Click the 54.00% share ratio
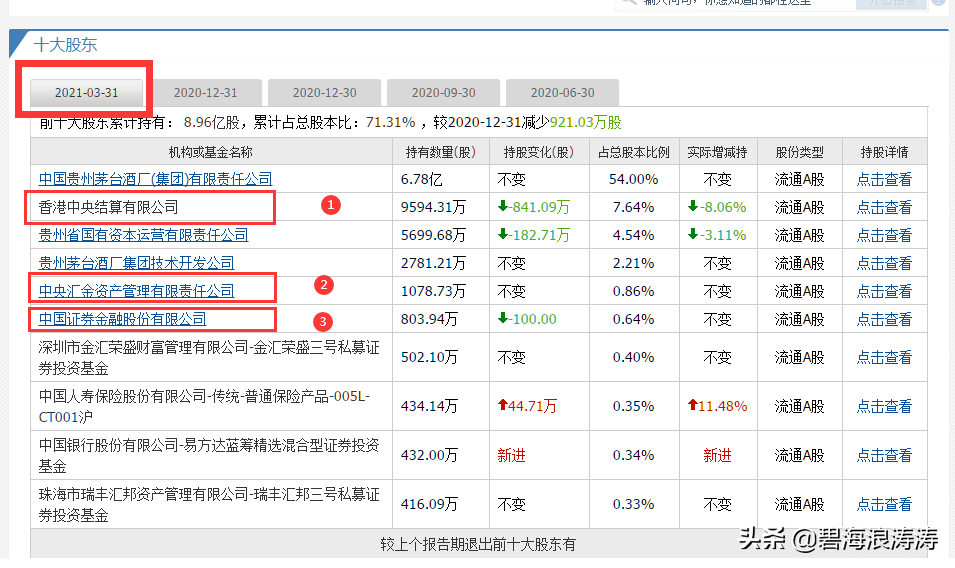Image resolution: width=955 pixels, height=568 pixels. [x=633, y=179]
